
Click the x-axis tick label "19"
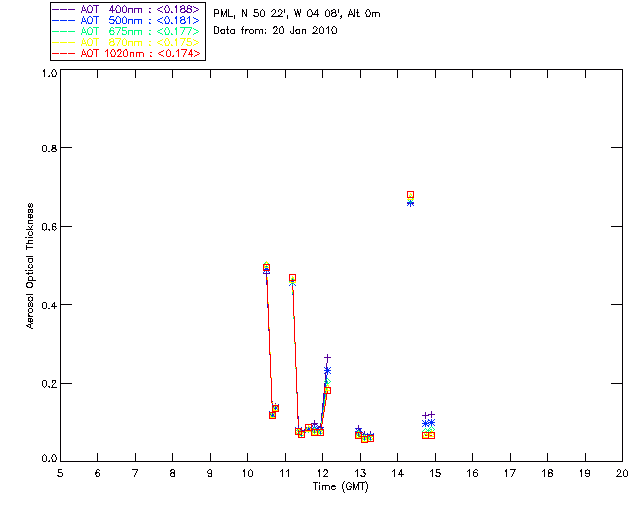(x=585, y=473)
